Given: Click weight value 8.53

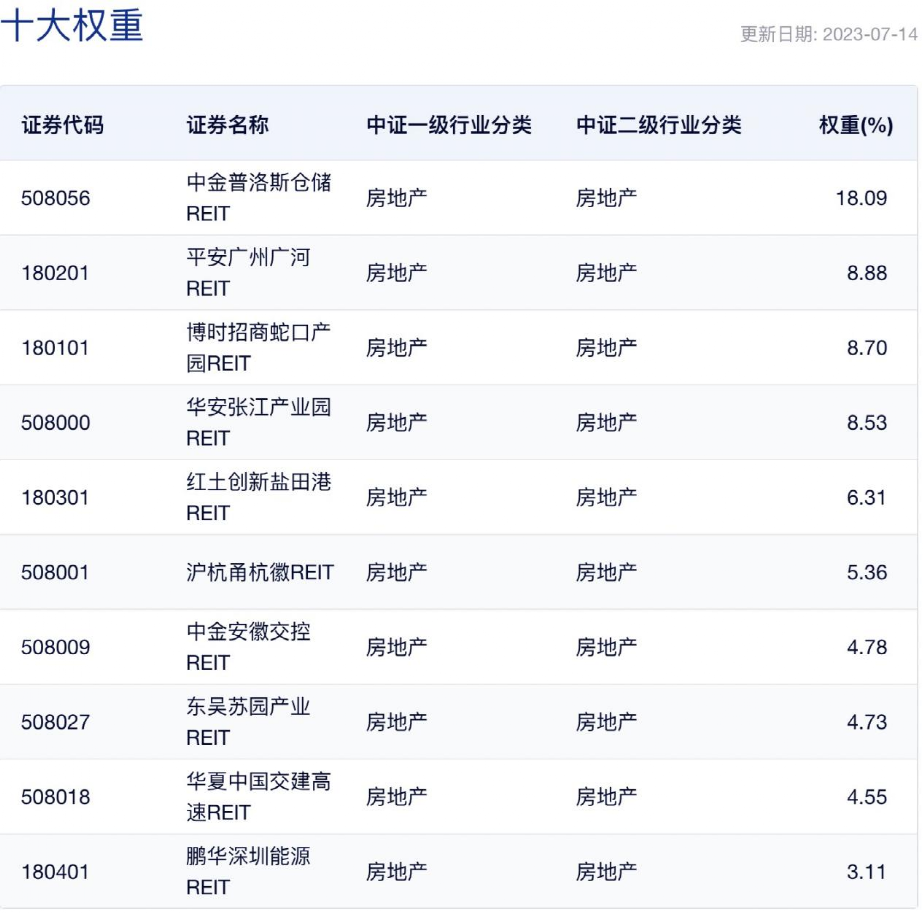Looking at the screenshot, I should coord(867,423).
